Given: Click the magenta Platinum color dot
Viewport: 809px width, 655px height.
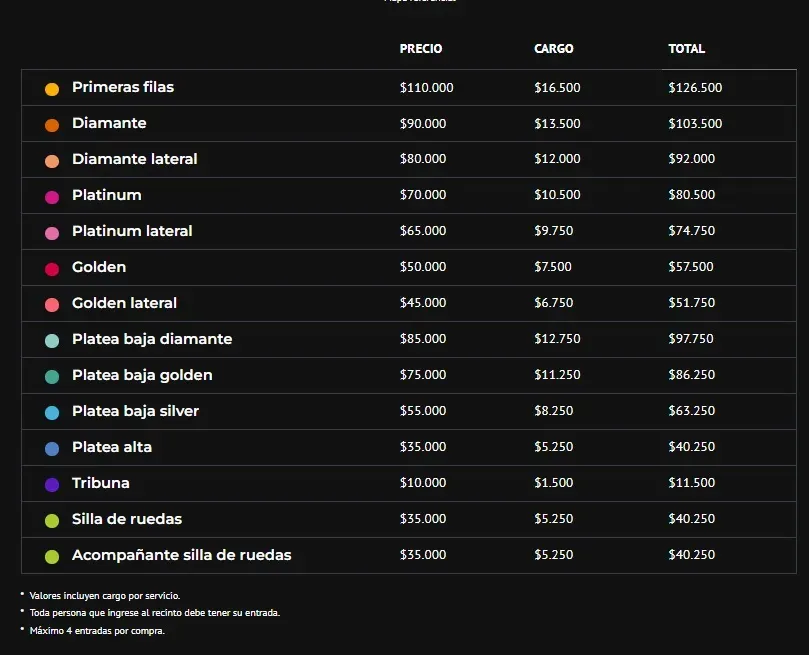Looking at the screenshot, I should [x=52, y=197].
